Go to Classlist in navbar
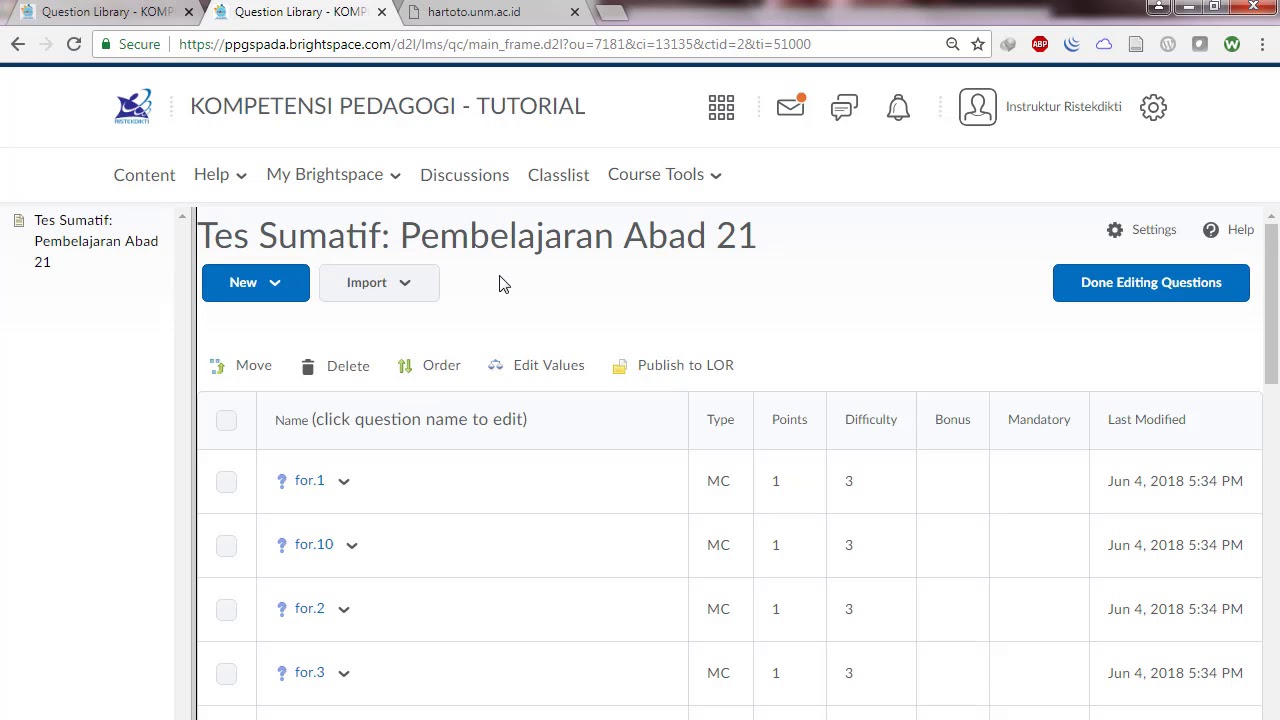1280x720 pixels. coord(558,175)
